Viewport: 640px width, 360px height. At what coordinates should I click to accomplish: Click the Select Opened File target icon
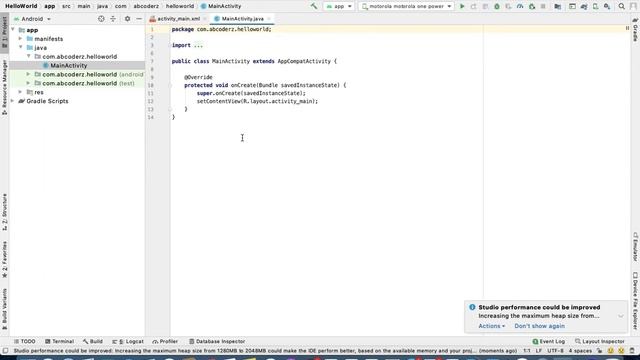(x=101, y=19)
